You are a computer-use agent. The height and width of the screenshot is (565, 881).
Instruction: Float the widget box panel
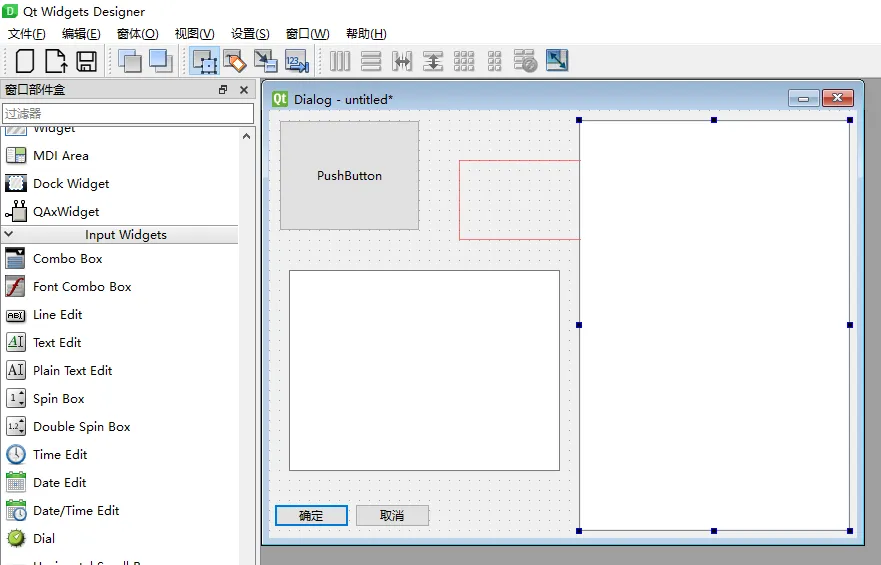point(223,89)
